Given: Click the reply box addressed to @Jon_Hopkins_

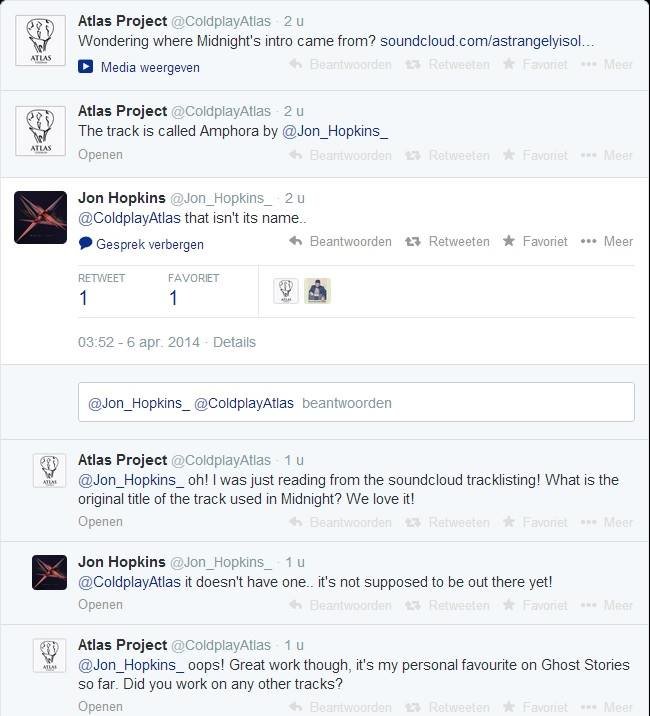Looking at the screenshot, I should pos(356,402).
